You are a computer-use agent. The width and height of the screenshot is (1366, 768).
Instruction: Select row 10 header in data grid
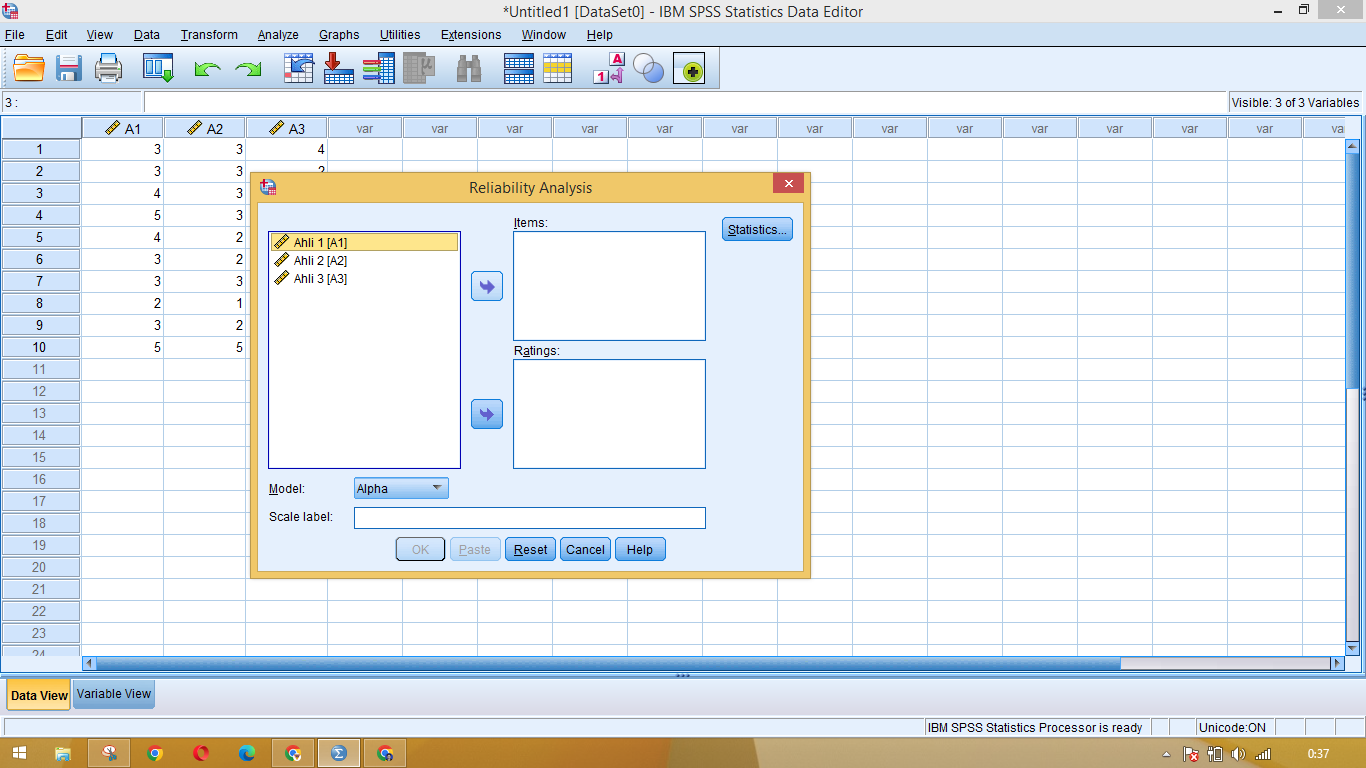coord(41,347)
